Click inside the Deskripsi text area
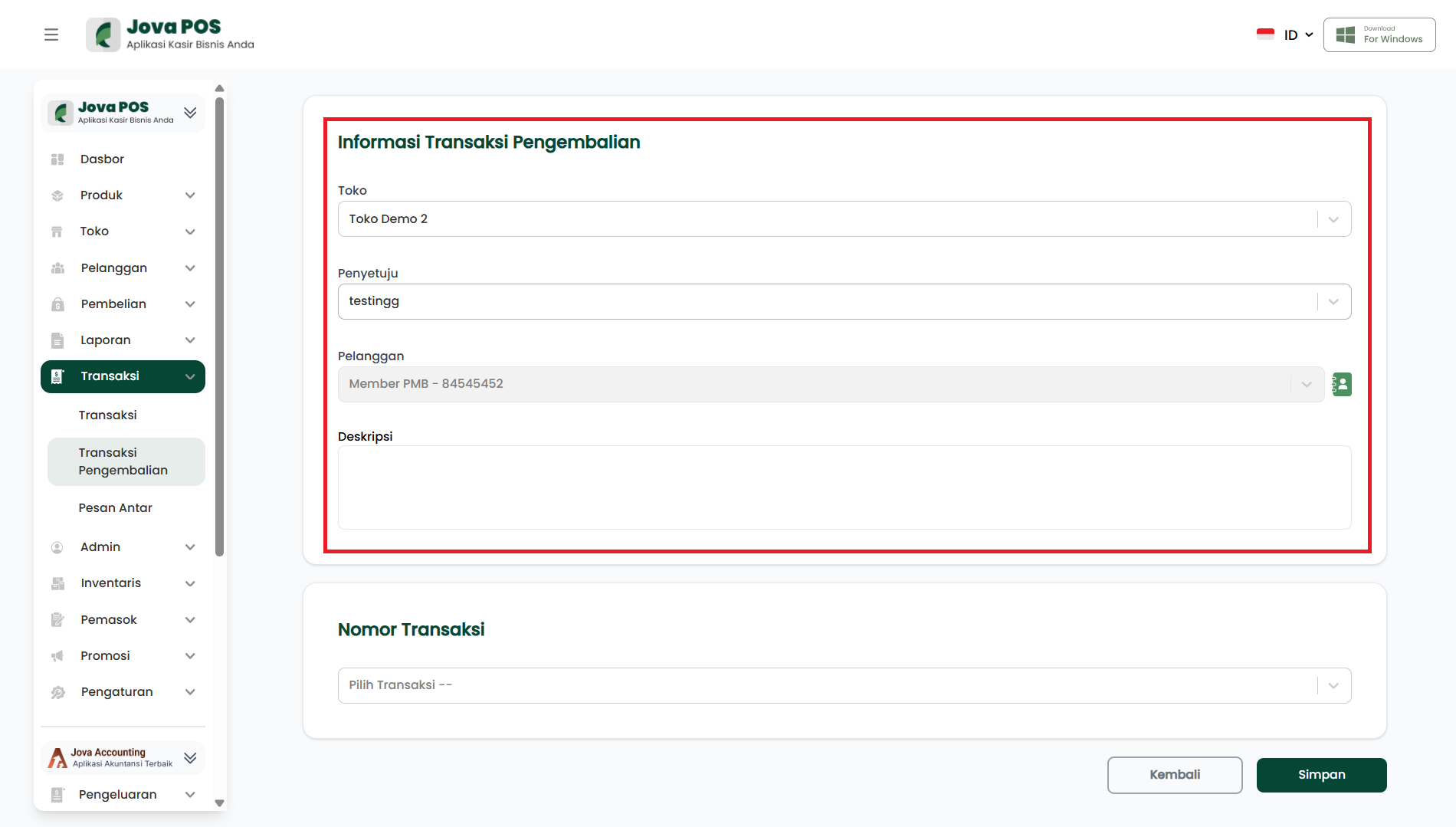This screenshot has width=1456, height=827. pos(844,487)
